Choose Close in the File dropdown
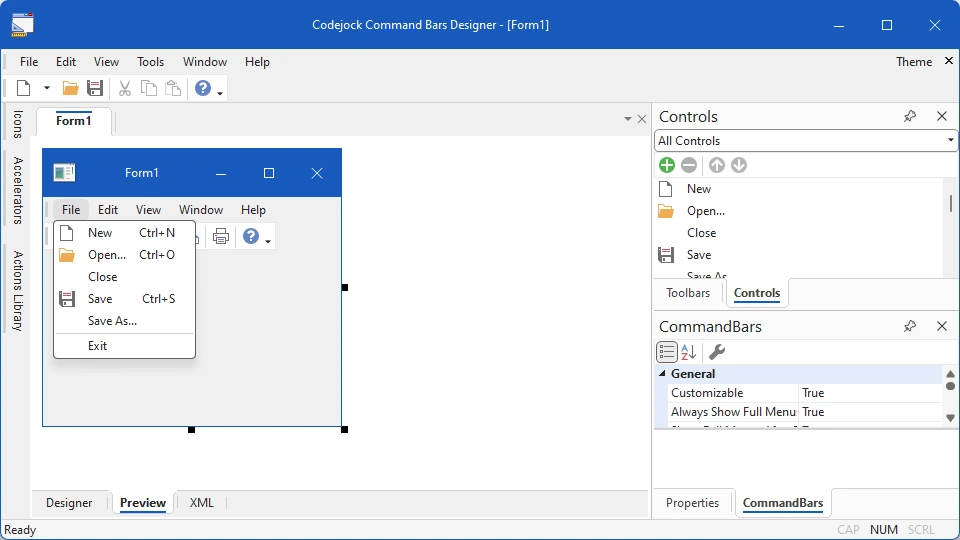Screen dimensions: 960x540 [124, 277]
